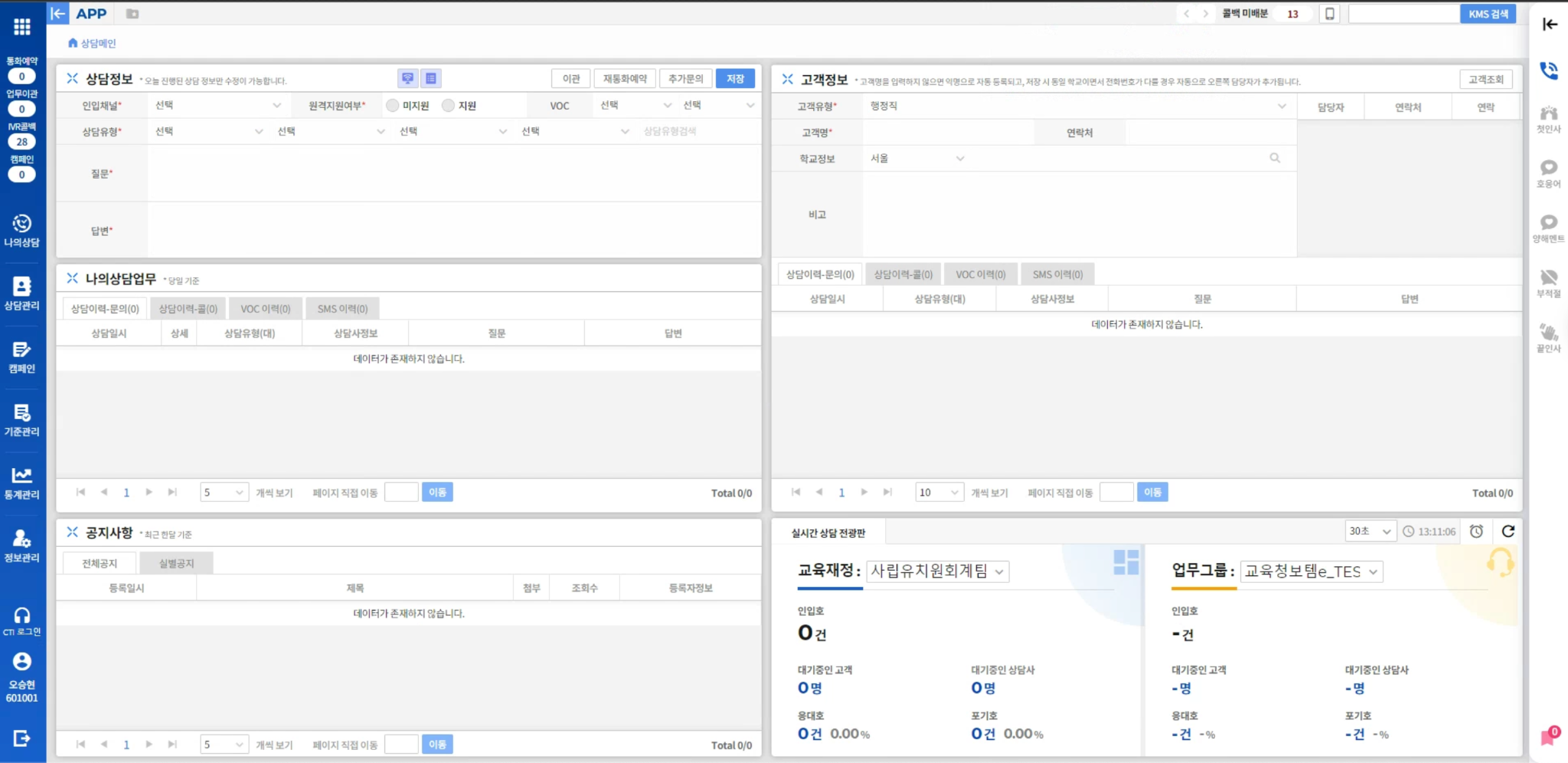Click the 이관 button
The width and height of the screenshot is (1568, 763).
tap(571, 78)
